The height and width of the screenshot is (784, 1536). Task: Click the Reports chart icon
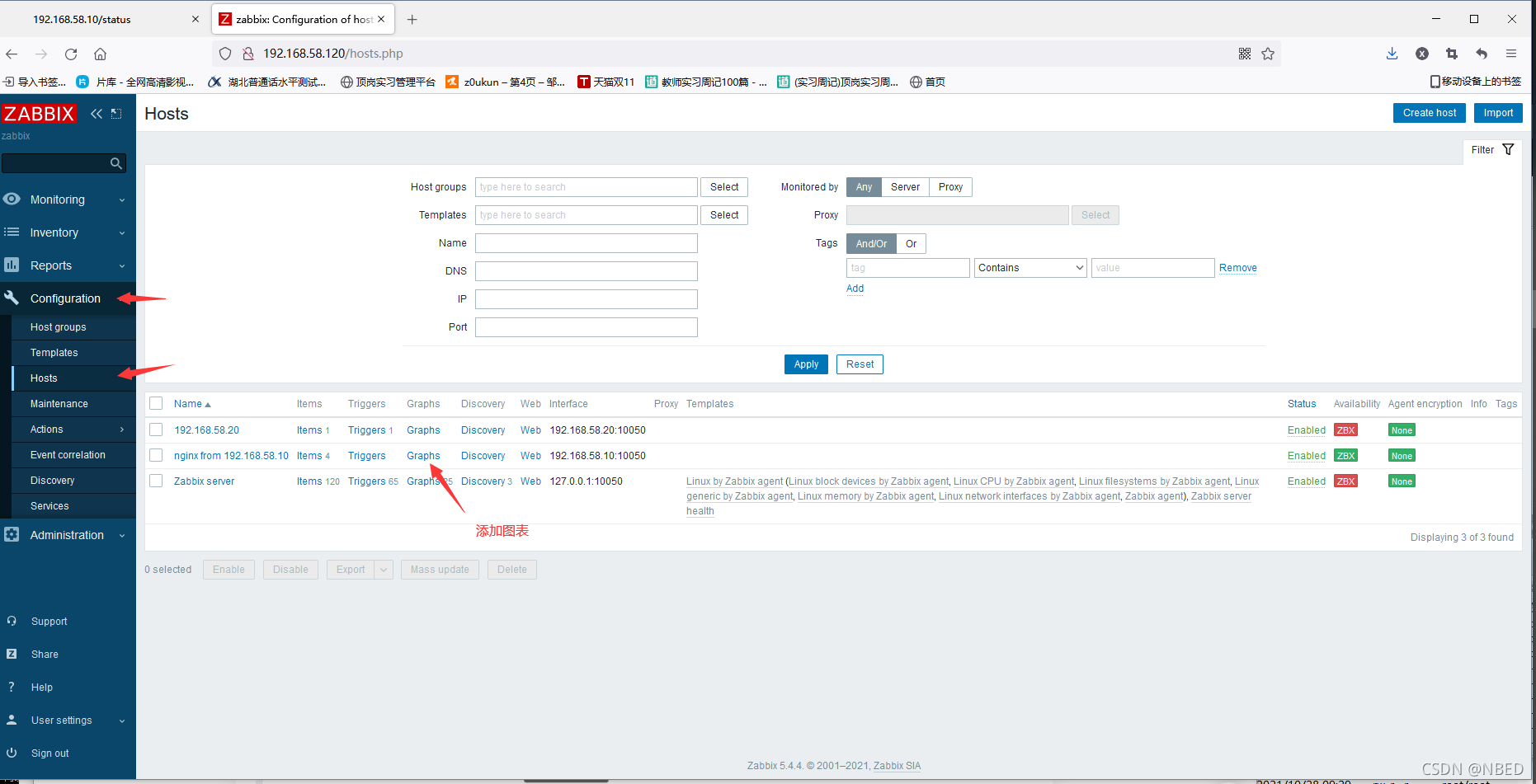[x=12, y=265]
